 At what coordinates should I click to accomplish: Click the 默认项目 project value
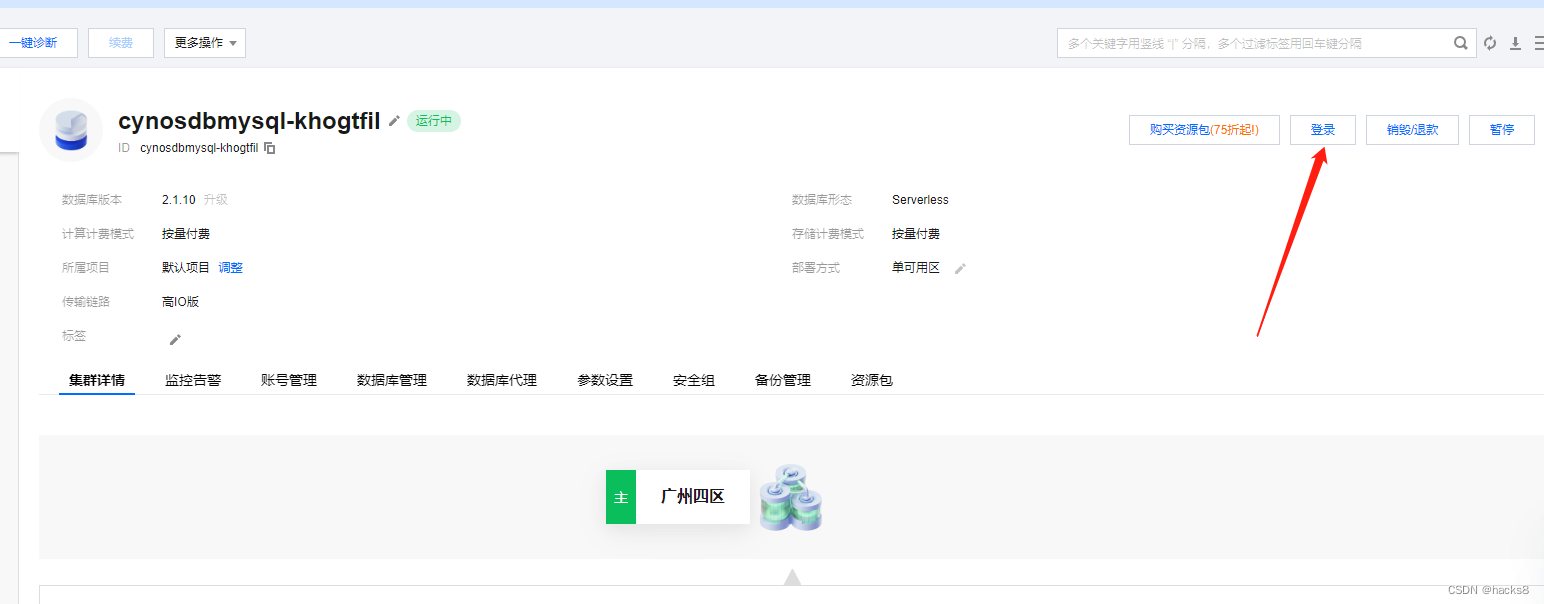(186, 268)
